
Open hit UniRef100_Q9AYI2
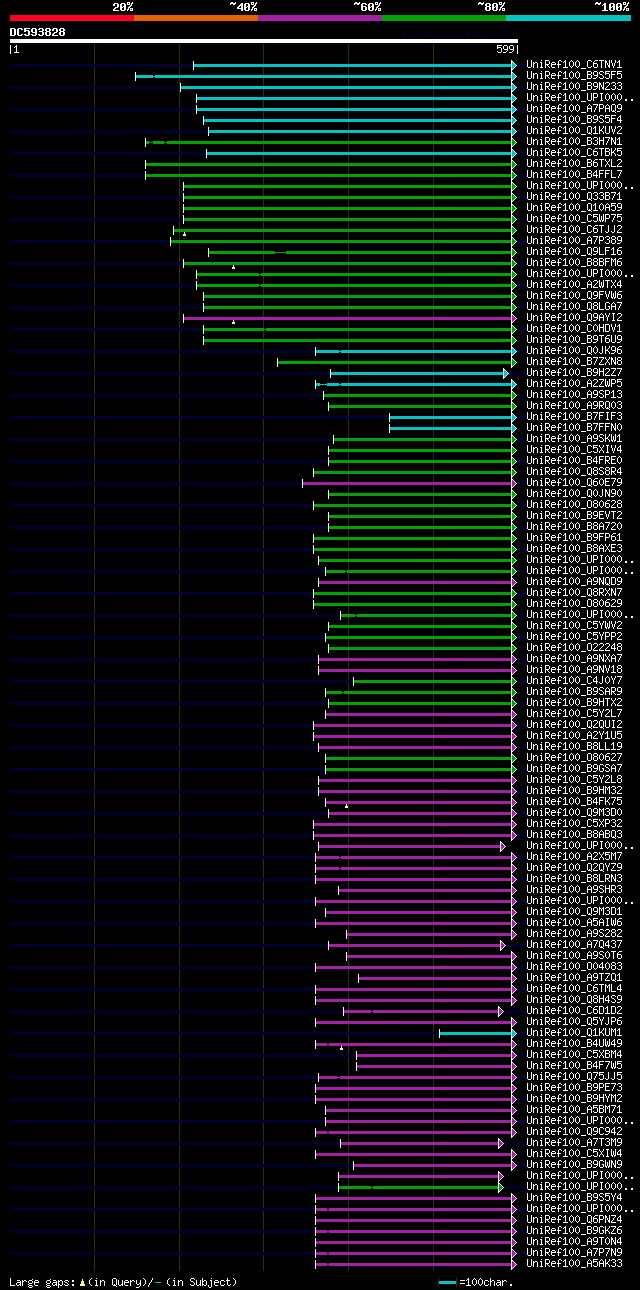click(x=574, y=318)
